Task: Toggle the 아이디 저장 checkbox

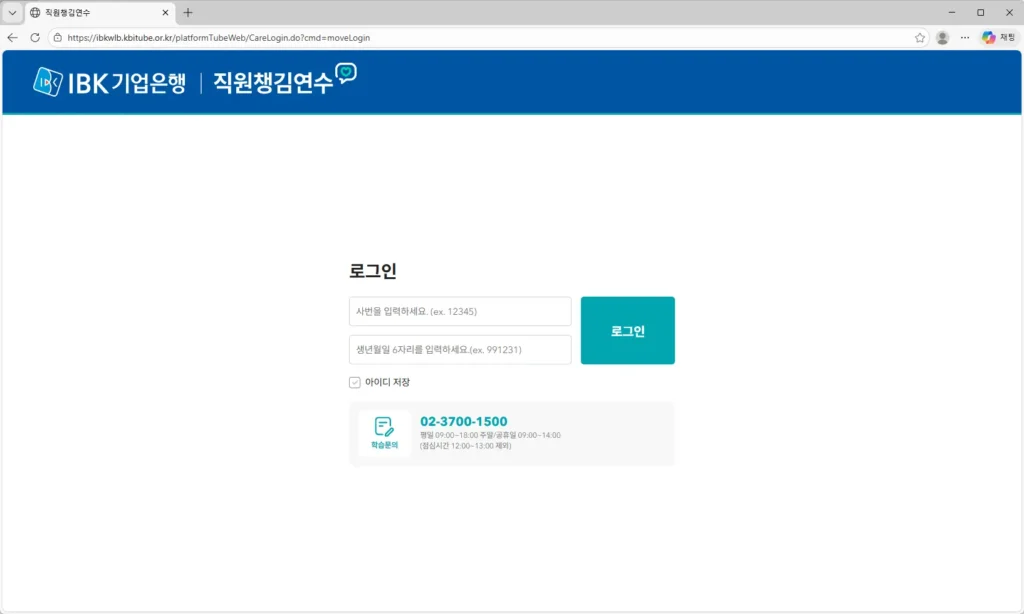Action: click(355, 382)
